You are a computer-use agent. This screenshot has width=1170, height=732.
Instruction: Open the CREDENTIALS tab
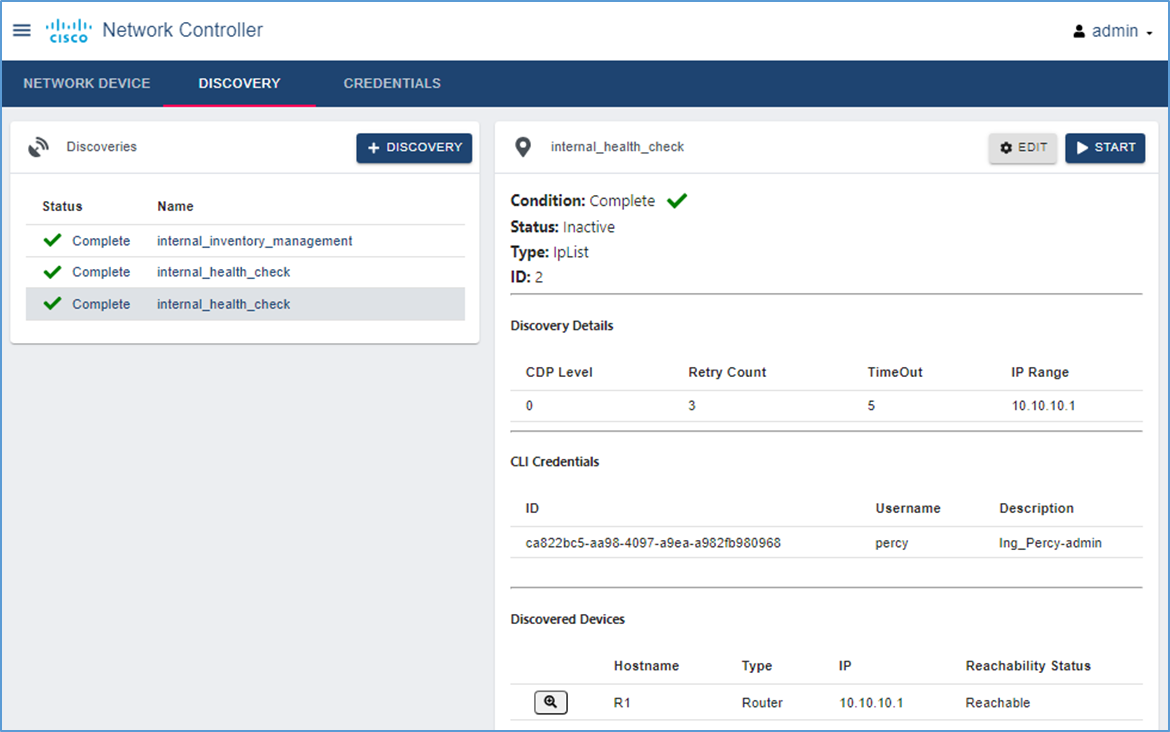pyautogui.click(x=391, y=83)
